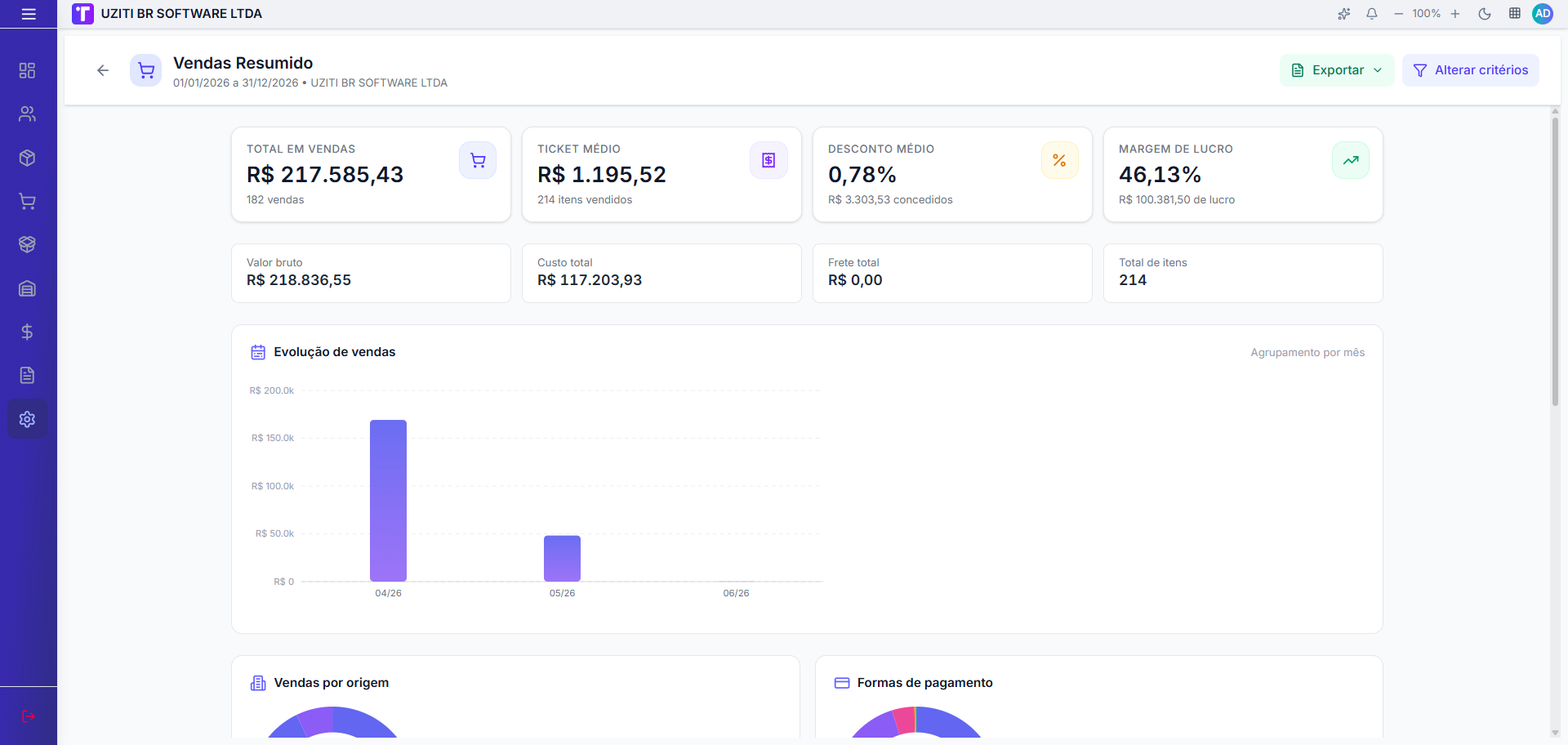Open the shopping cart sidebar icon
Screen dimensions: 1568x745
click(x=27, y=201)
